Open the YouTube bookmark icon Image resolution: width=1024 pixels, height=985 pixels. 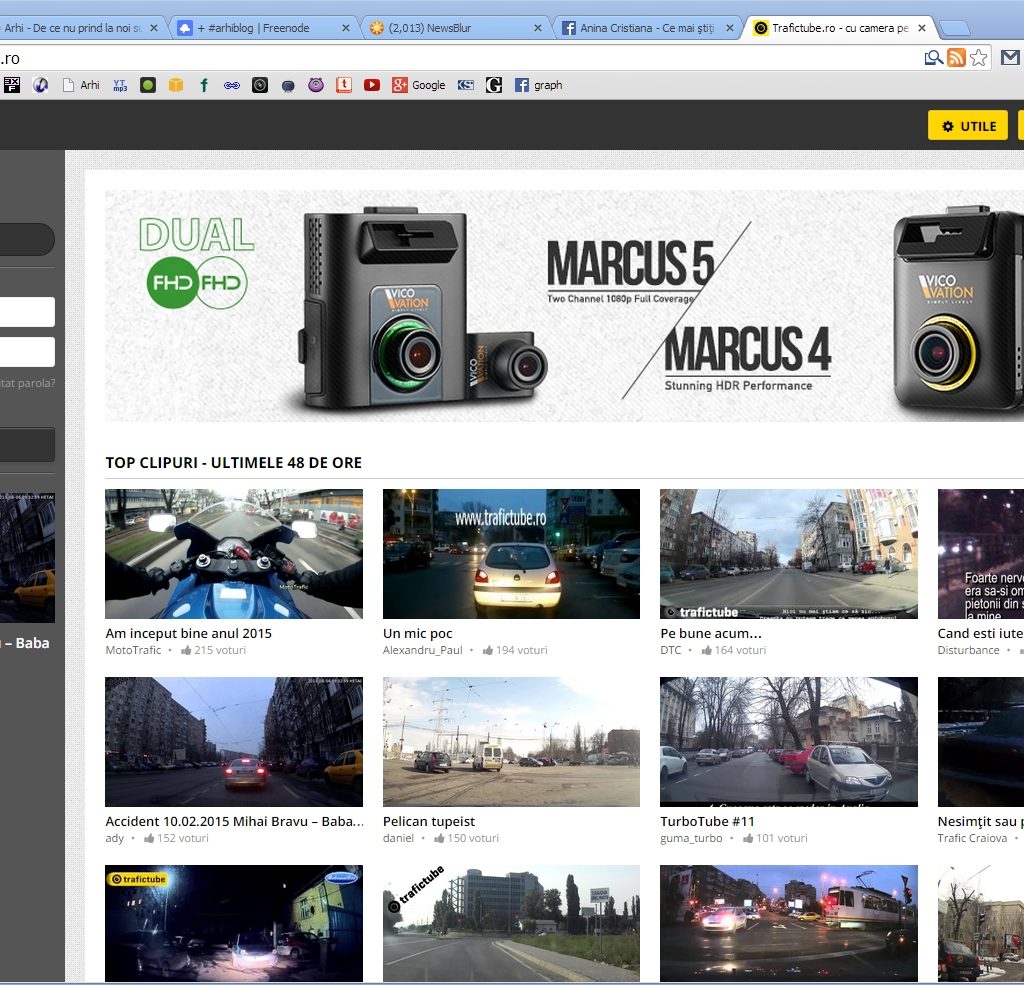(372, 85)
